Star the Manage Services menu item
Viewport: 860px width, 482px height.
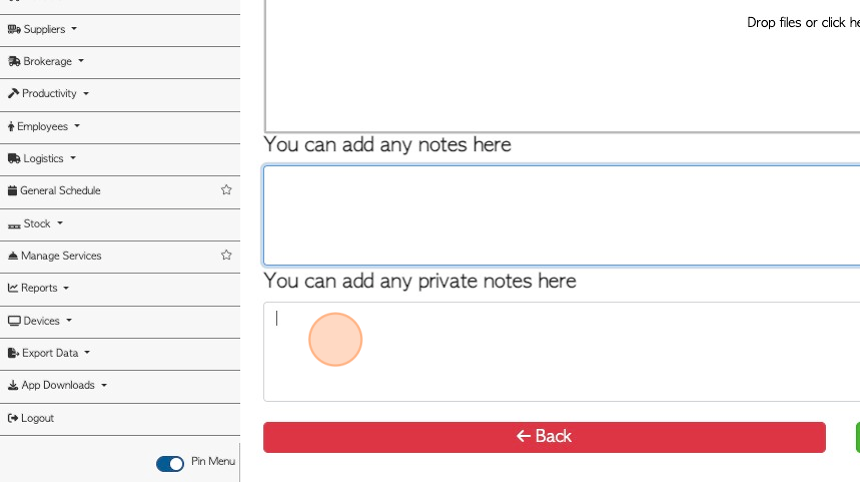[x=226, y=255]
